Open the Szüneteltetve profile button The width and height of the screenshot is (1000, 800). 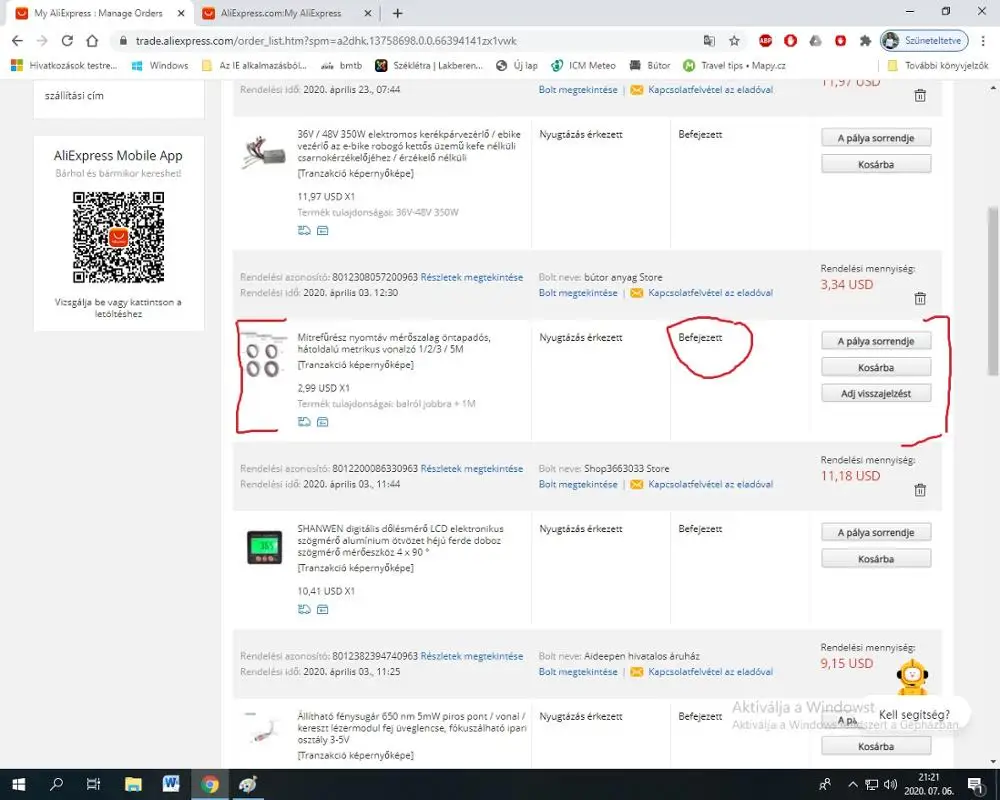coord(924,41)
